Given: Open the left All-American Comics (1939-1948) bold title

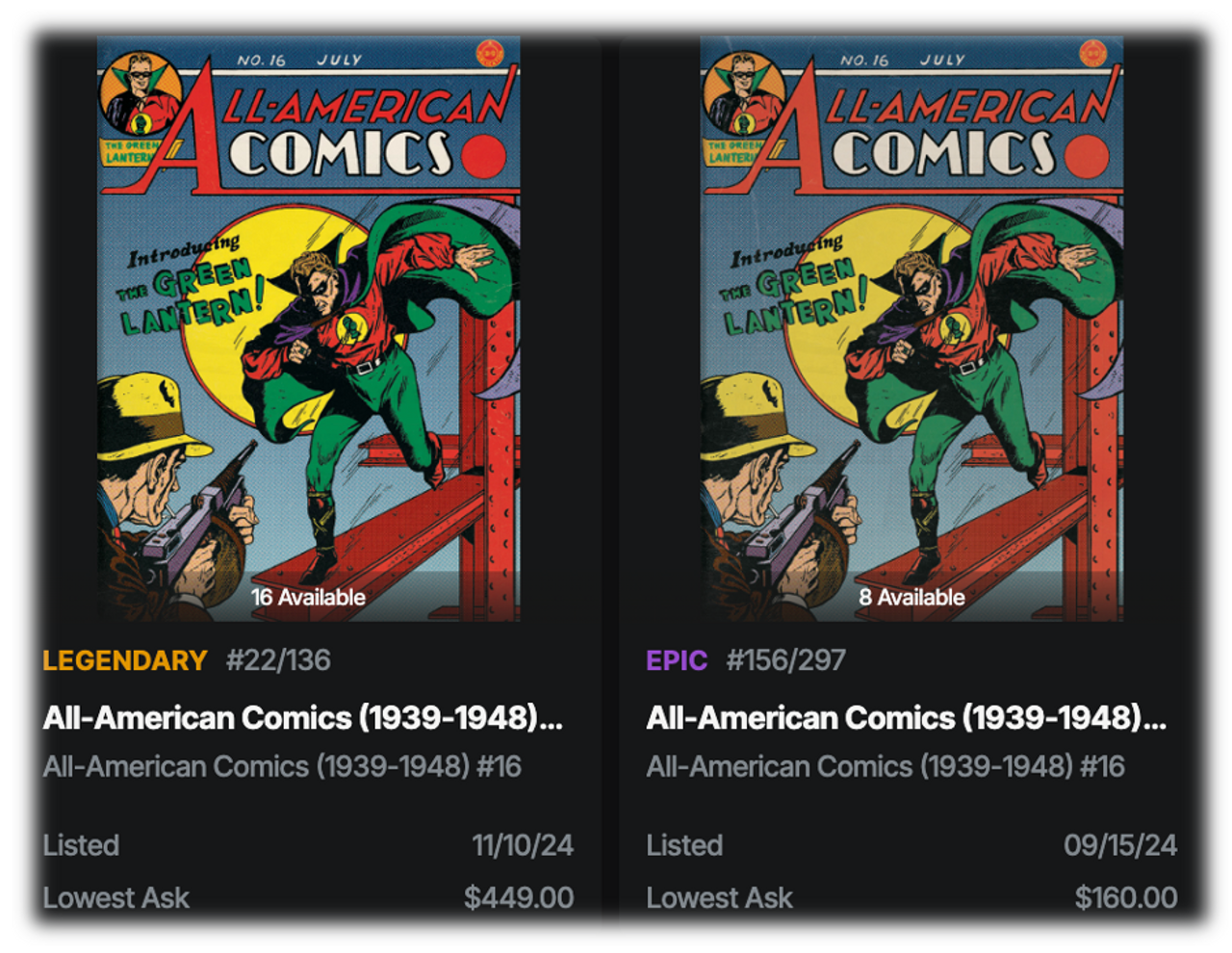Looking at the screenshot, I should [x=302, y=718].
